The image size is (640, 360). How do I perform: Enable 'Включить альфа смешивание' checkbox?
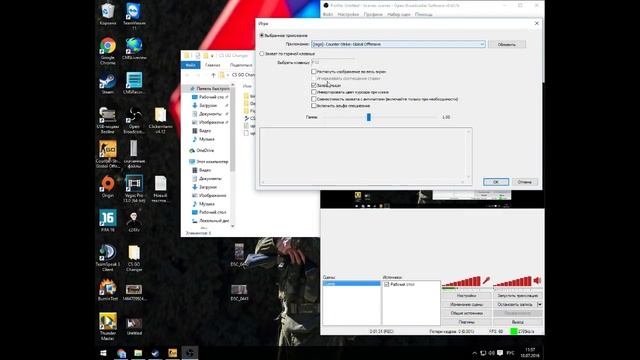point(313,106)
